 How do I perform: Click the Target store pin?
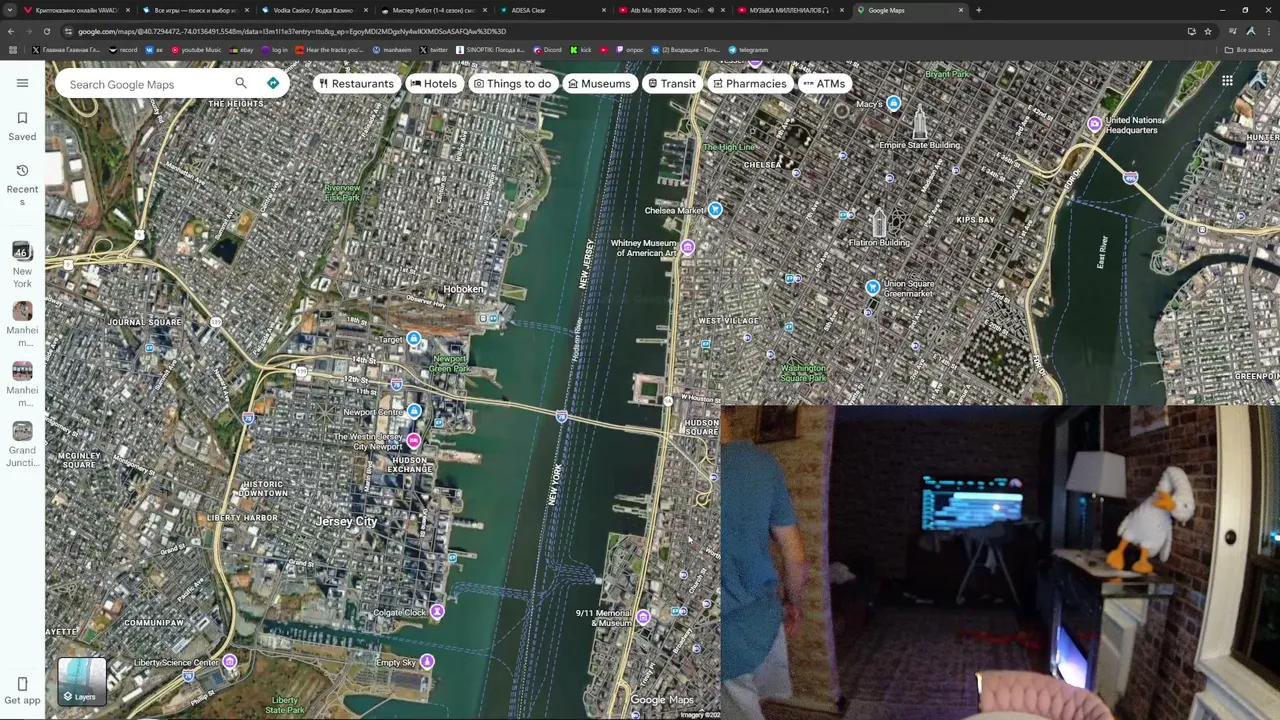coord(413,339)
